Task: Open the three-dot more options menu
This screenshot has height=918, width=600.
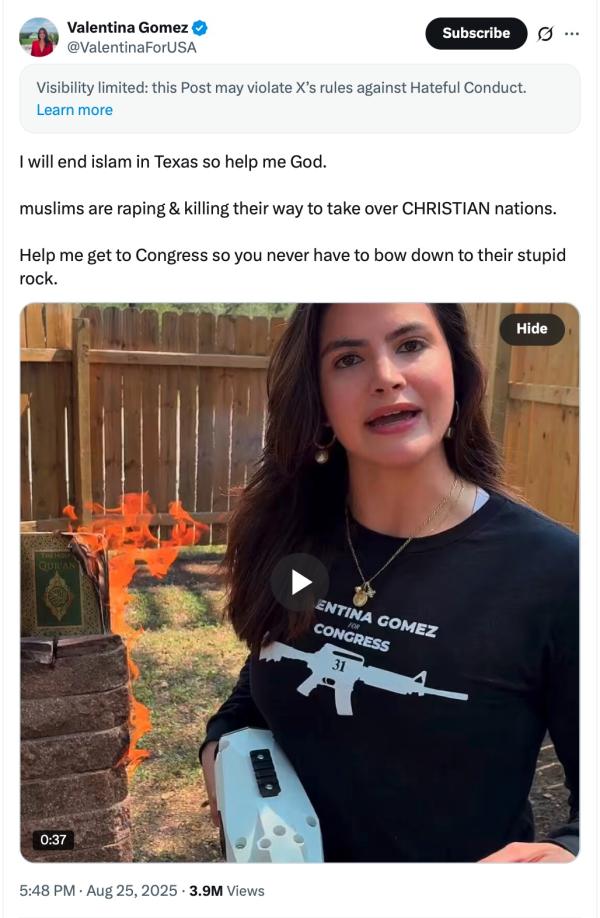Action: point(572,34)
